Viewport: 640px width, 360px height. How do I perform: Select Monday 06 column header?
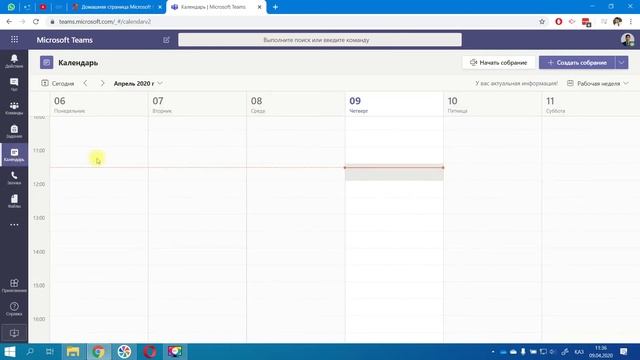(x=99, y=104)
